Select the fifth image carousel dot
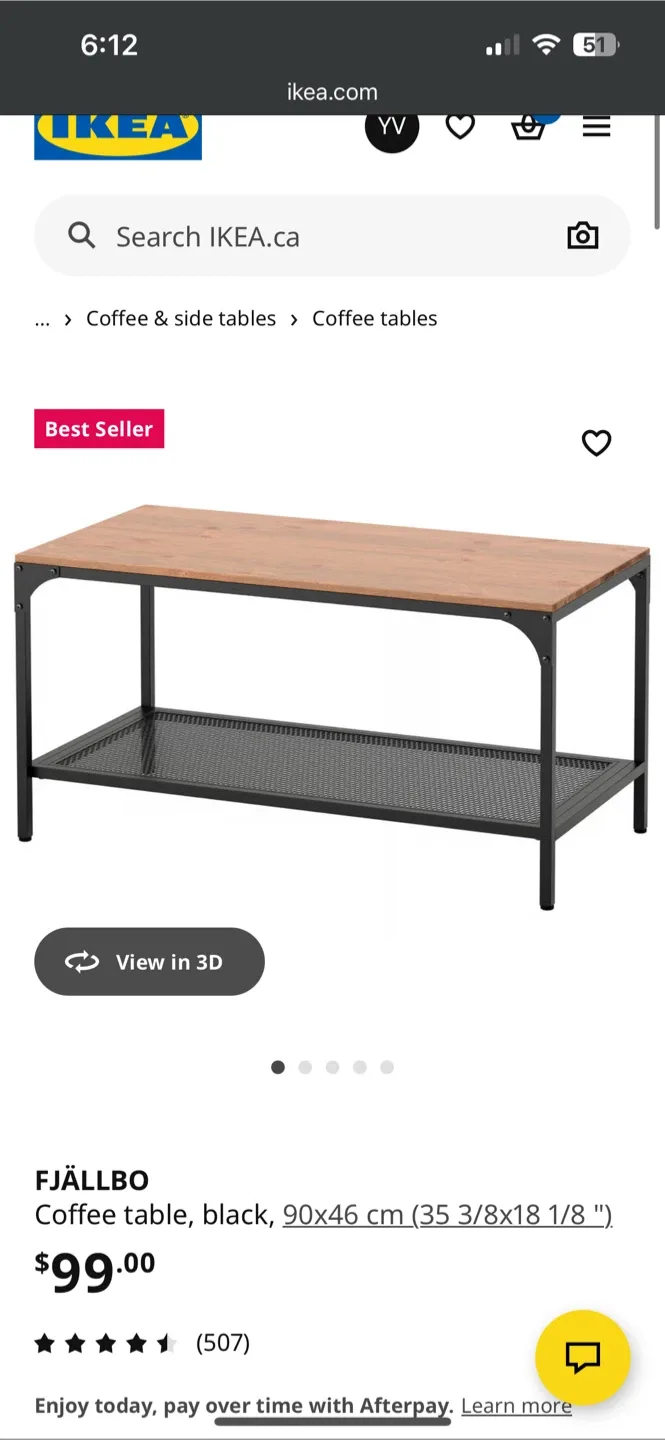Viewport: 665px width, 1440px height. (387, 1067)
